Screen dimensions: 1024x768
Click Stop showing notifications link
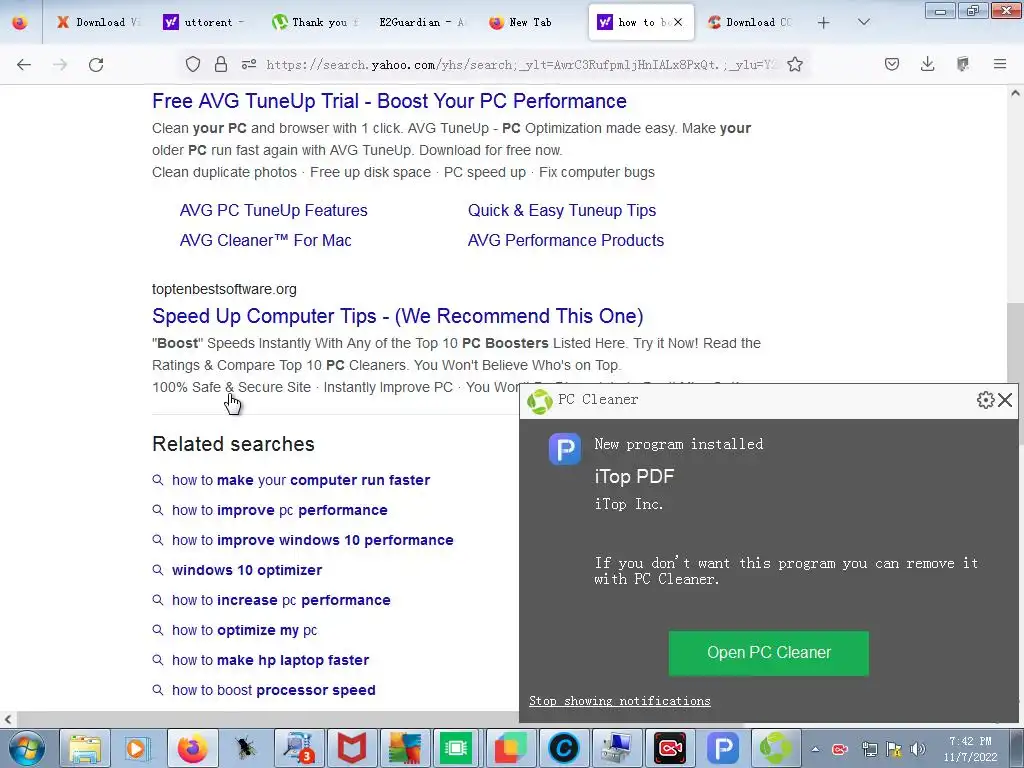pos(619,701)
